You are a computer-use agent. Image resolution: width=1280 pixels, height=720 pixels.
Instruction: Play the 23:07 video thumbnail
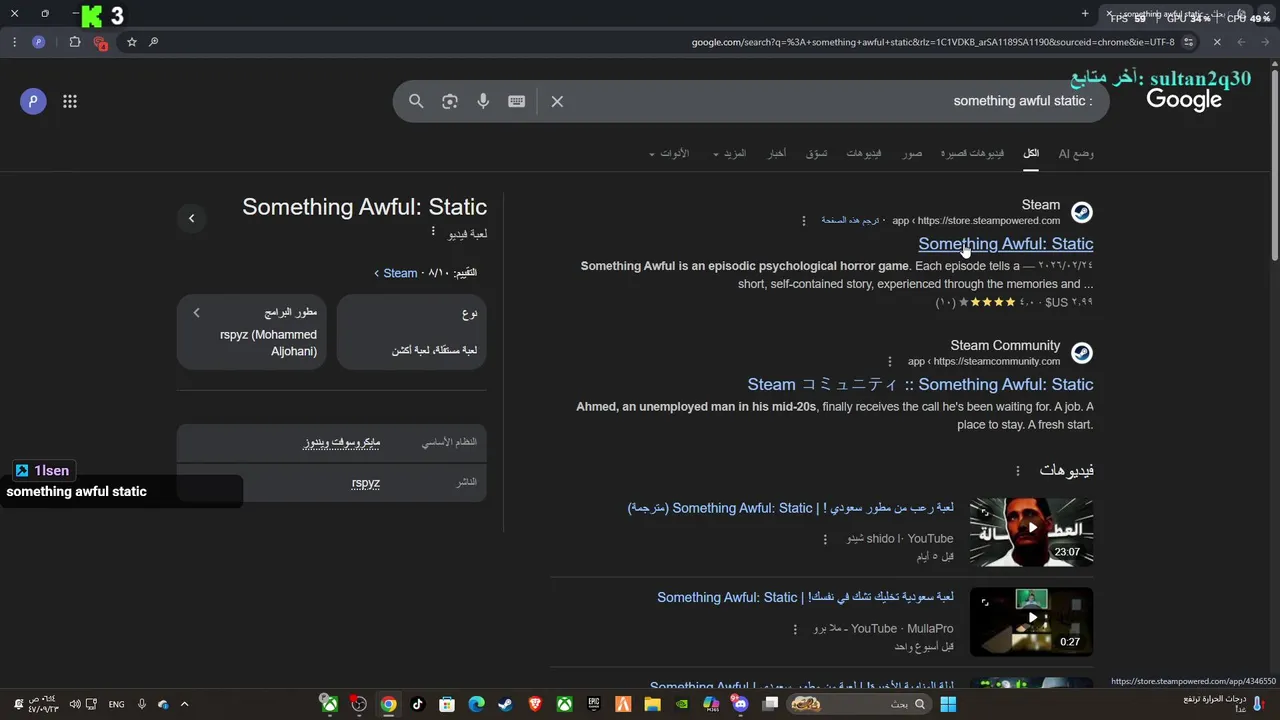(1031, 532)
